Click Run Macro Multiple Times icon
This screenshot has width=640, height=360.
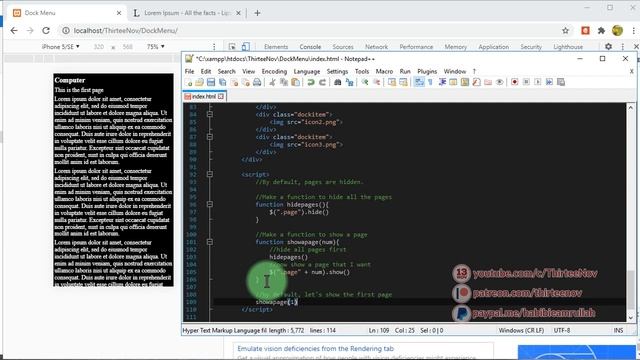(x=549, y=82)
